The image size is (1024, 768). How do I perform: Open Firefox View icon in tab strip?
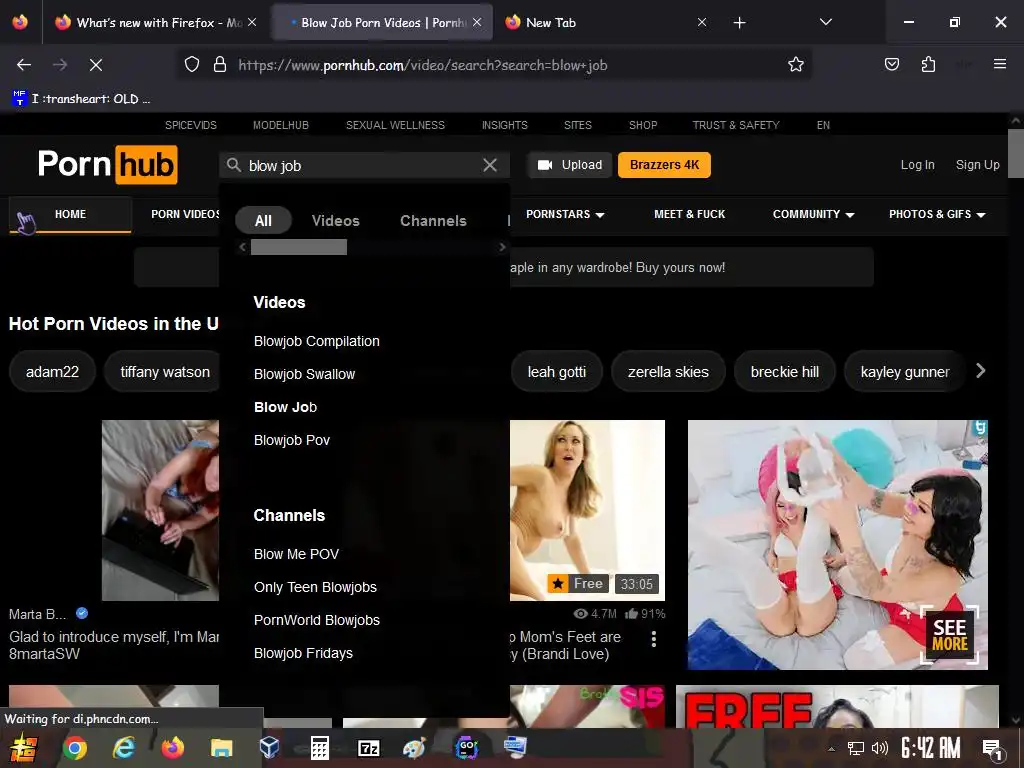tap(20, 22)
